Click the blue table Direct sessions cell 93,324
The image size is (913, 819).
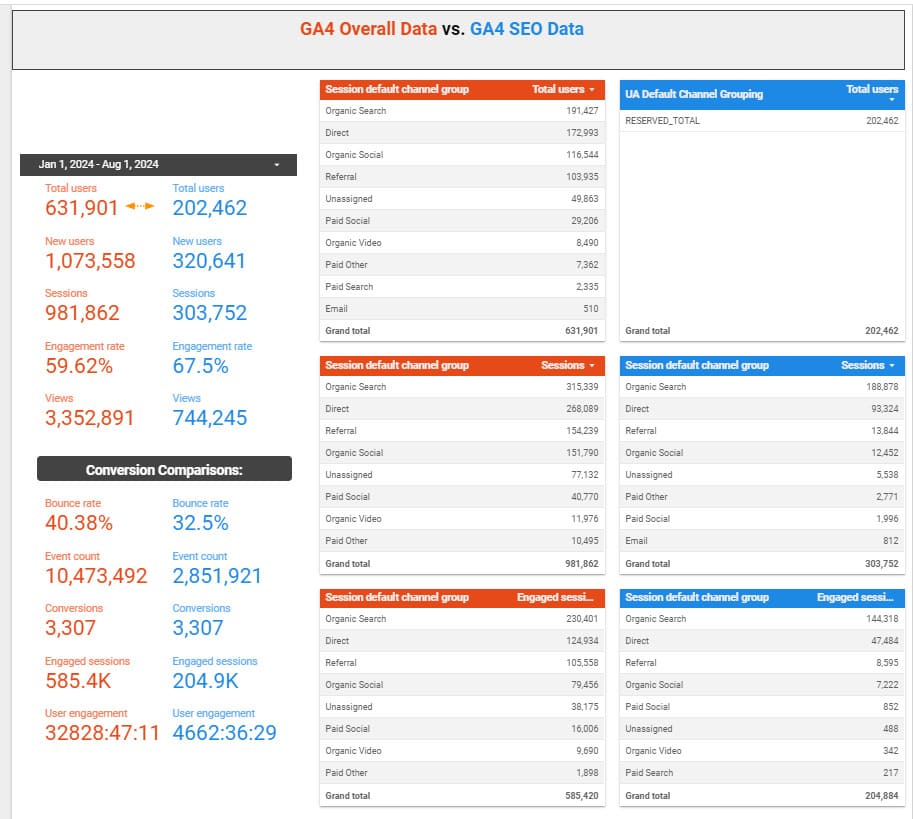point(885,409)
